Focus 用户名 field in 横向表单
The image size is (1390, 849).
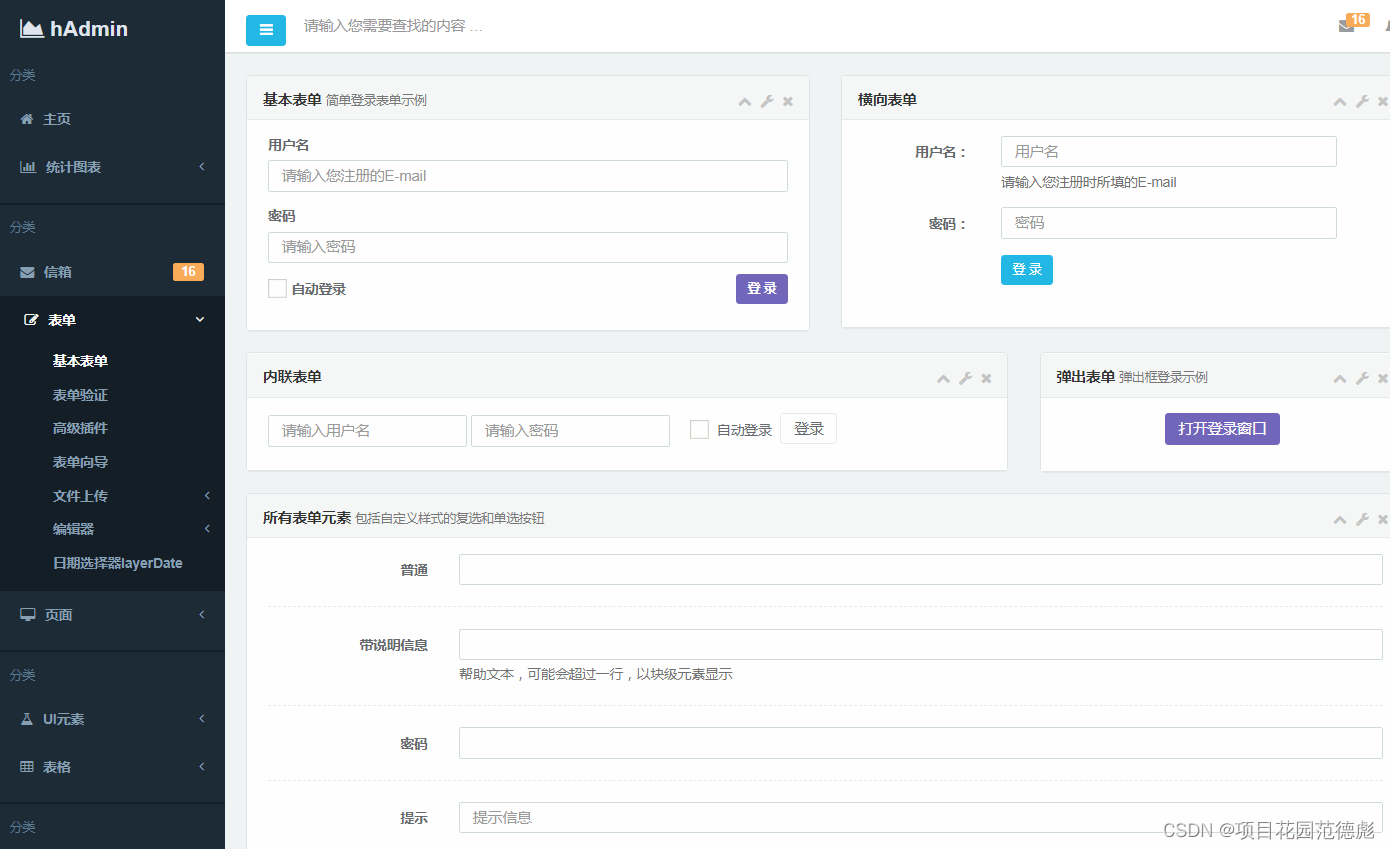click(1169, 152)
